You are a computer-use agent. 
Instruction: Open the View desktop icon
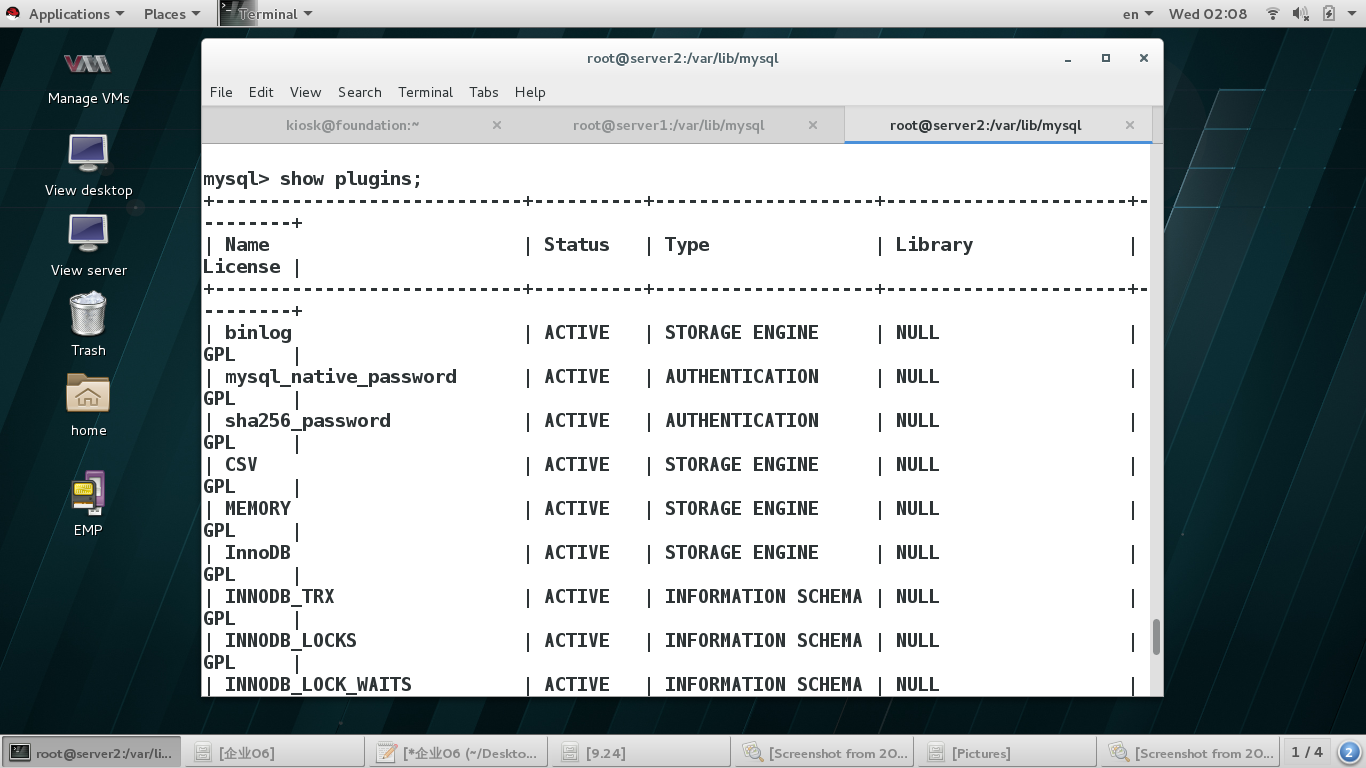(88, 166)
